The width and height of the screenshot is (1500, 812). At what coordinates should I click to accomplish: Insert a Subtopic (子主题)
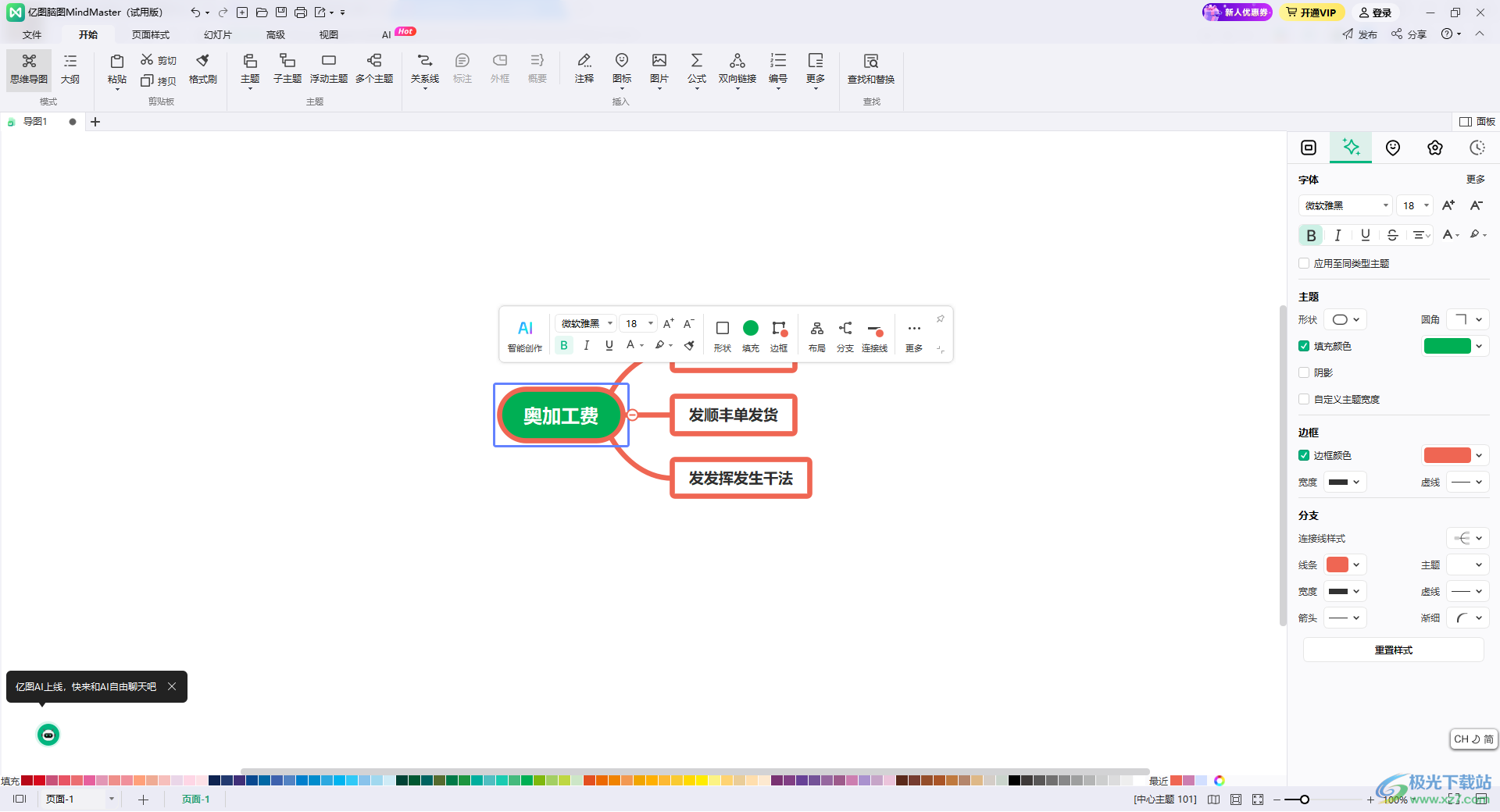coord(287,69)
